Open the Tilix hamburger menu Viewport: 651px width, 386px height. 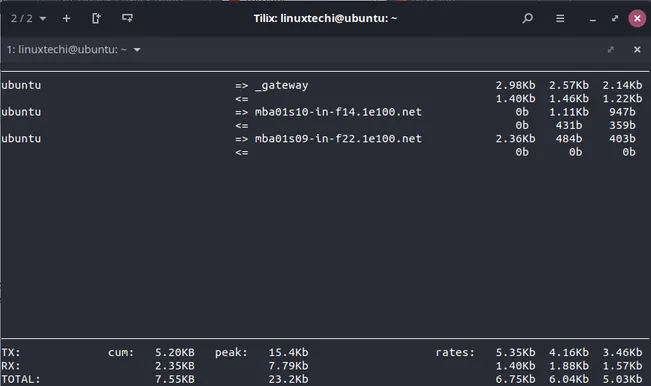[560, 19]
